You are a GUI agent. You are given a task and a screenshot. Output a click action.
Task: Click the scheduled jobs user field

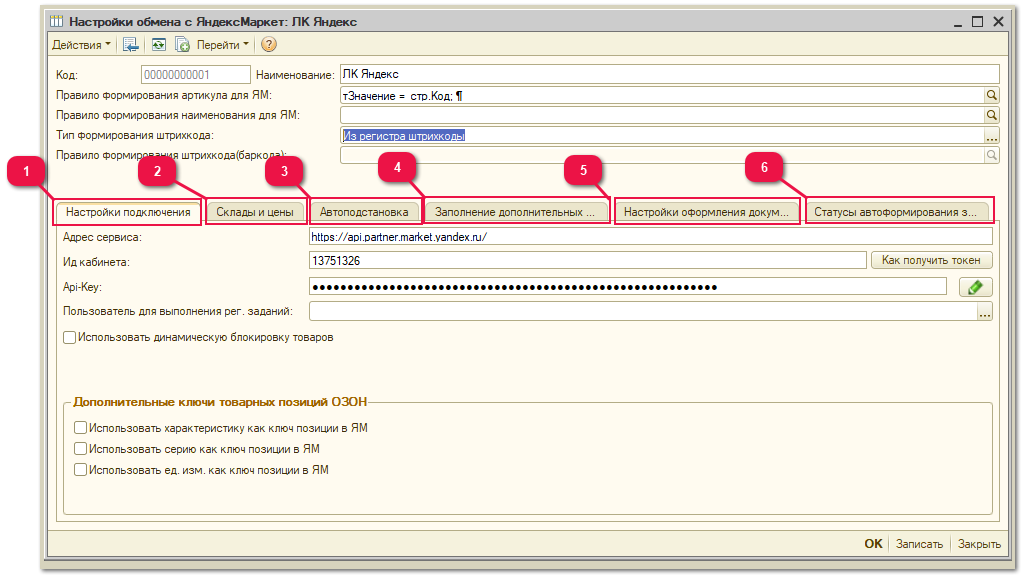643,312
